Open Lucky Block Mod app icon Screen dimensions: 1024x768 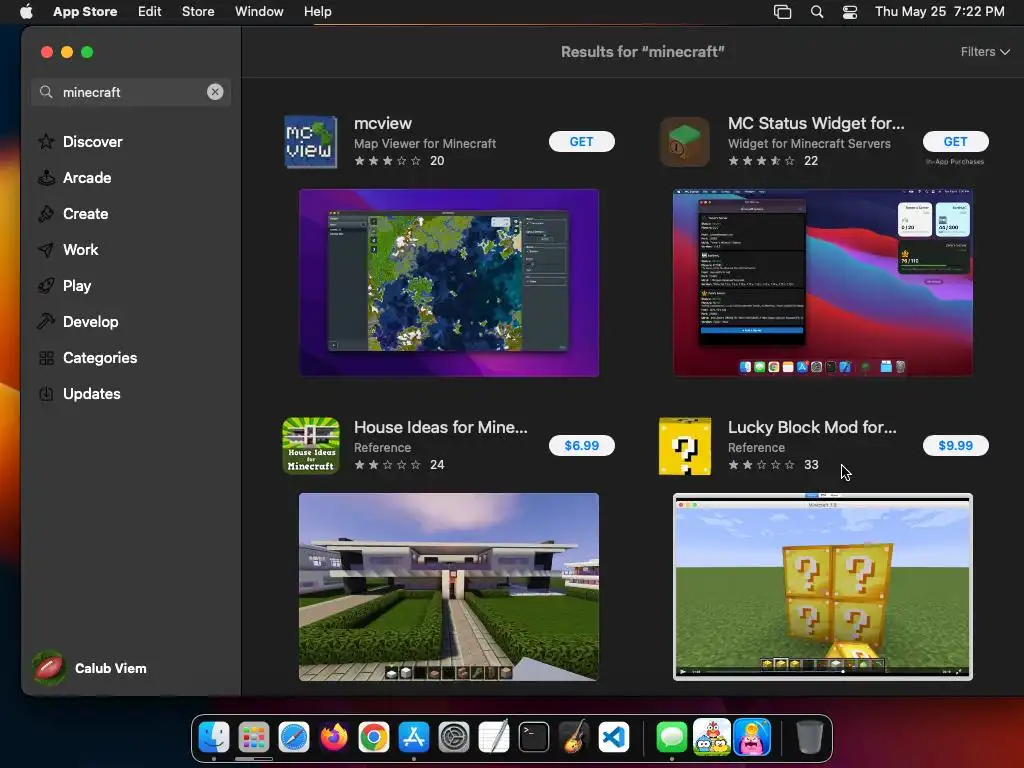click(684, 446)
